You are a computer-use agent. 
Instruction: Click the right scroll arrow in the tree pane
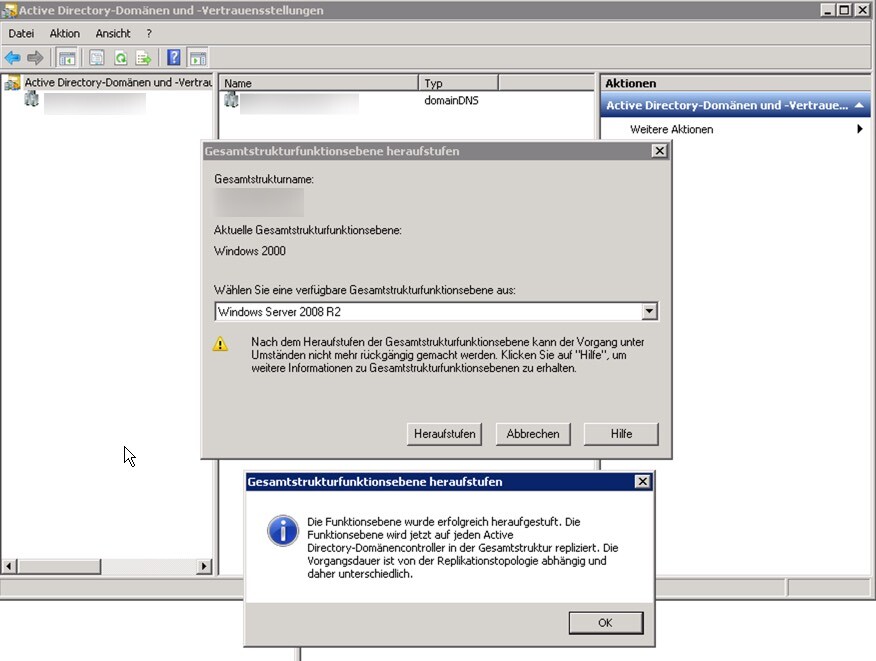point(204,567)
